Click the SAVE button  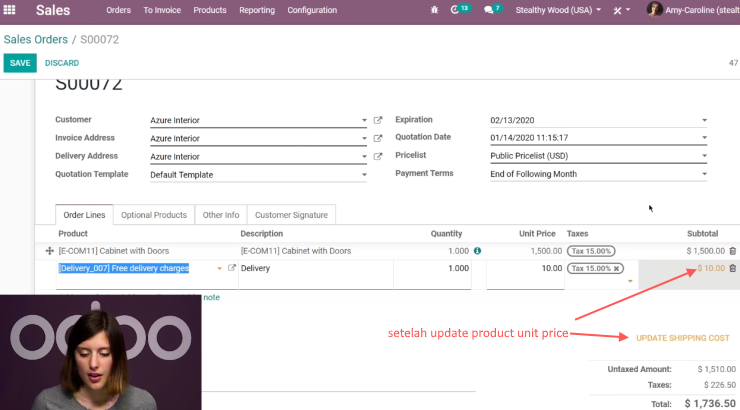click(20, 63)
